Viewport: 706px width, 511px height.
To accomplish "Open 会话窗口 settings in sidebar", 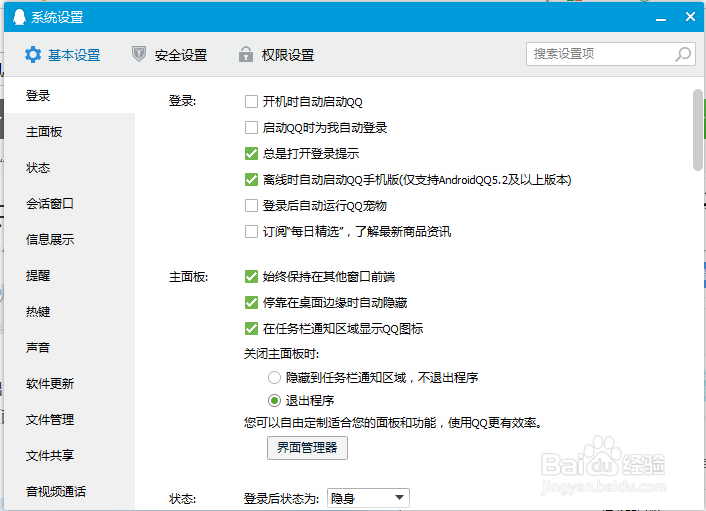I will click(69, 203).
